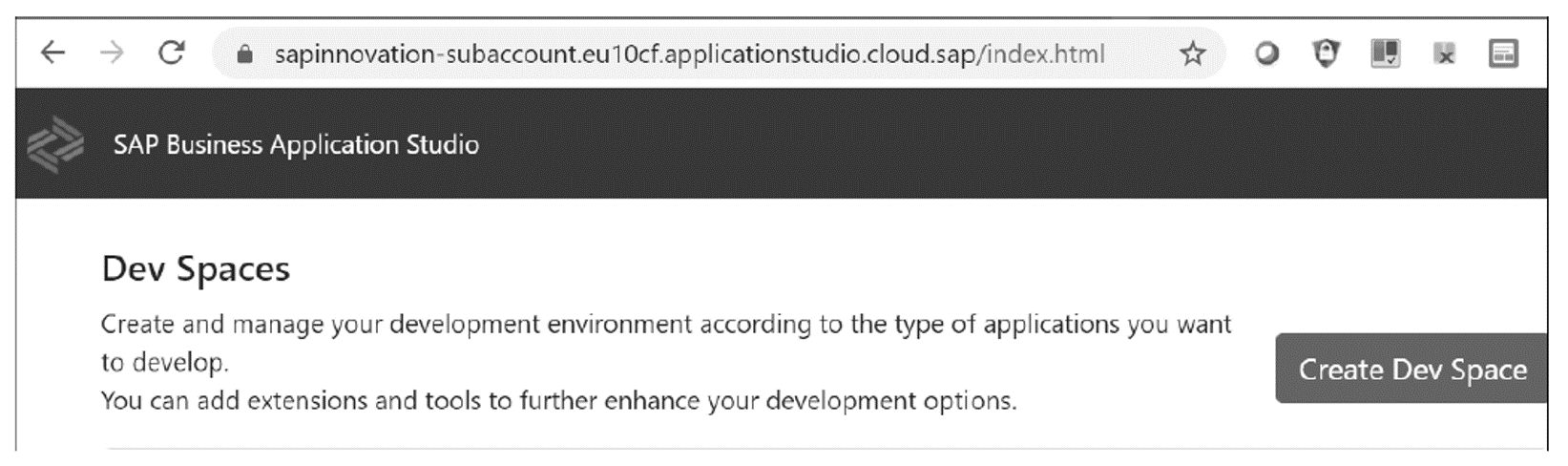Click the extension icon with an X

pyautogui.click(x=1444, y=54)
